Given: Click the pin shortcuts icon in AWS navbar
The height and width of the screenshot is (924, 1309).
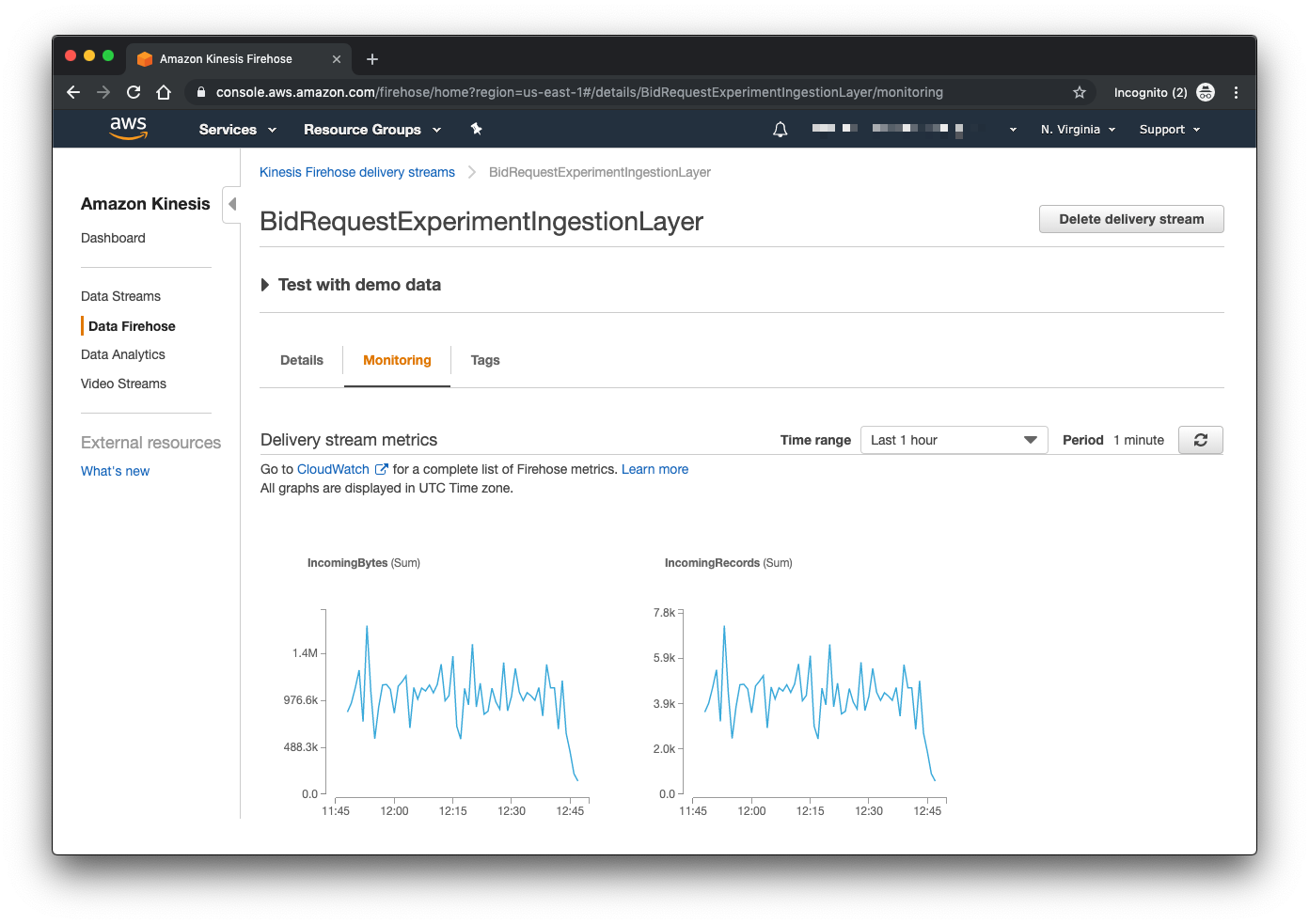Looking at the screenshot, I should tap(476, 130).
